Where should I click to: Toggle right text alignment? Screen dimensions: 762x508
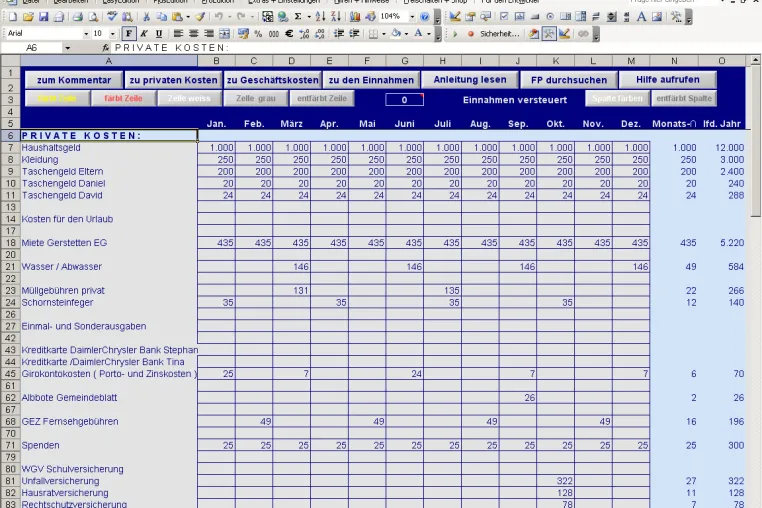(x=209, y=34)
